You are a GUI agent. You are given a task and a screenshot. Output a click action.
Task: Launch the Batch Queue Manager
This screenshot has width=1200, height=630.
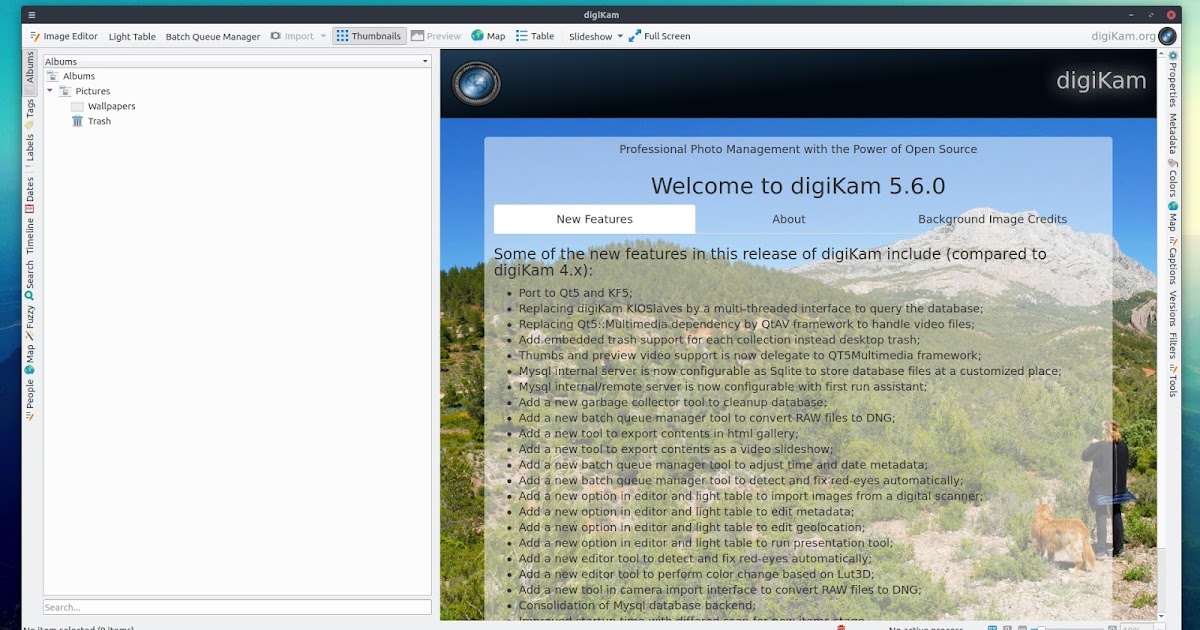point(213,36)
